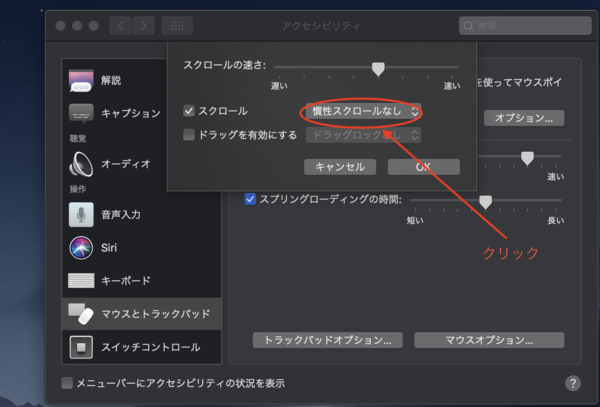600x407 pixels.
Task: Select the キーボード text label
Action: tap(126, 281)
